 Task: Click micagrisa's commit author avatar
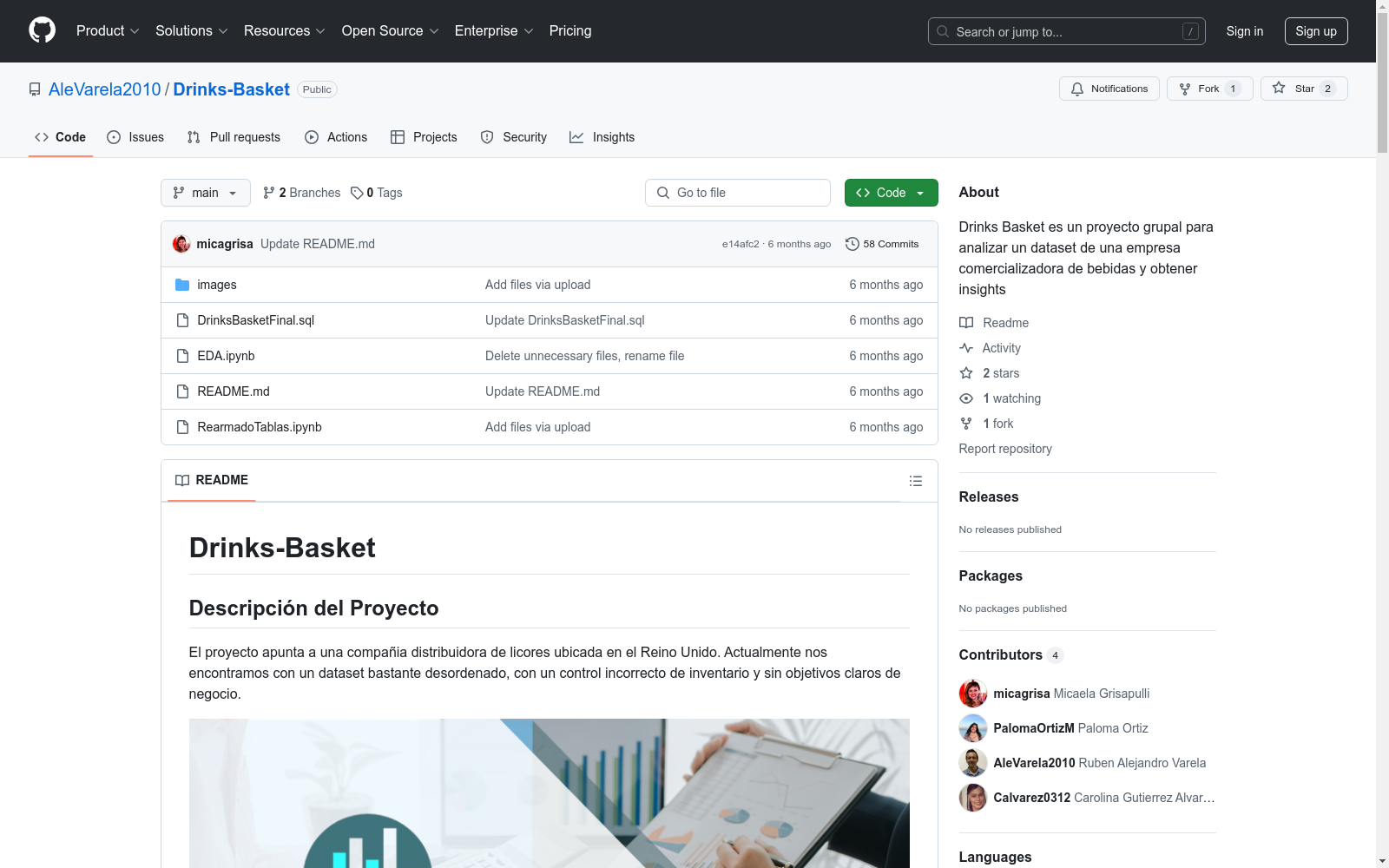pos(181,244)
